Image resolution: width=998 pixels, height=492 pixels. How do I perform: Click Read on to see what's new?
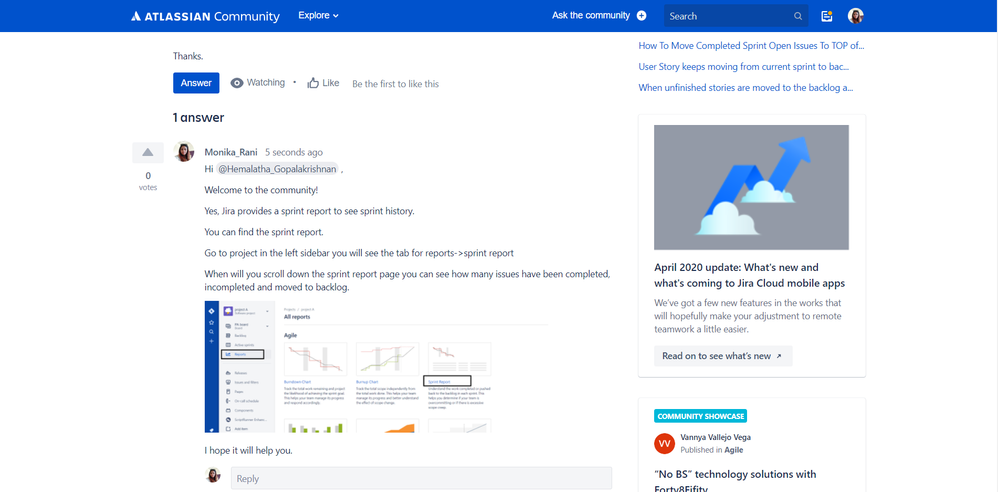pos(723,356)
